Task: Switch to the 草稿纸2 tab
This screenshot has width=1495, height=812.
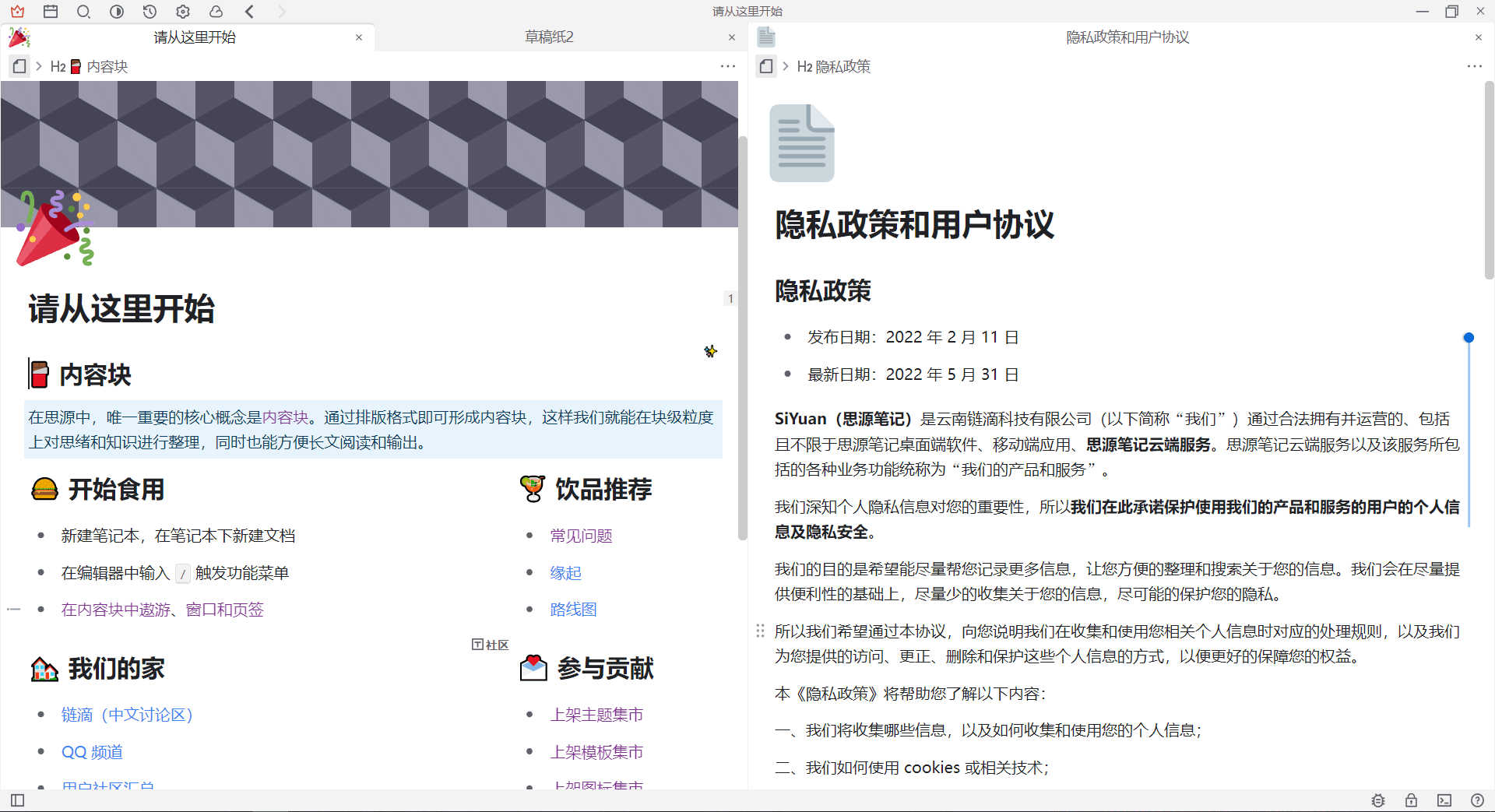Action: pos(548,37)
